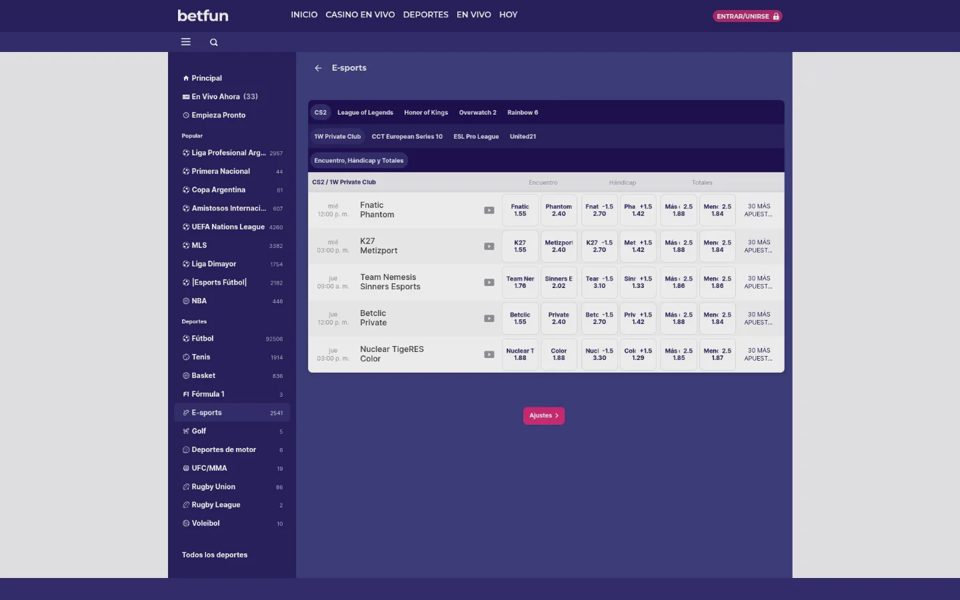The width and height of the screenshot is (960, 600).
Task: Bet on Phantom at 2.40
Action: pos(558,211)
